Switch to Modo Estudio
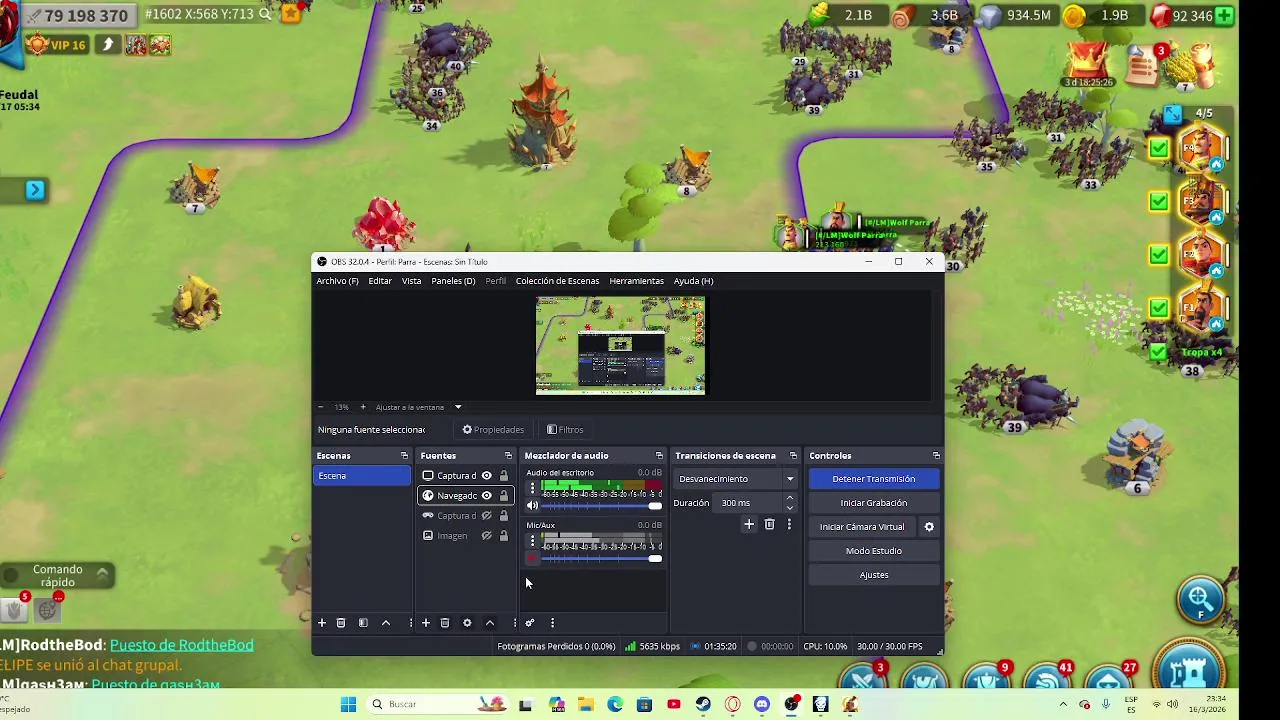Screen dimensions: 1280x720 click(x=874, y=551)
